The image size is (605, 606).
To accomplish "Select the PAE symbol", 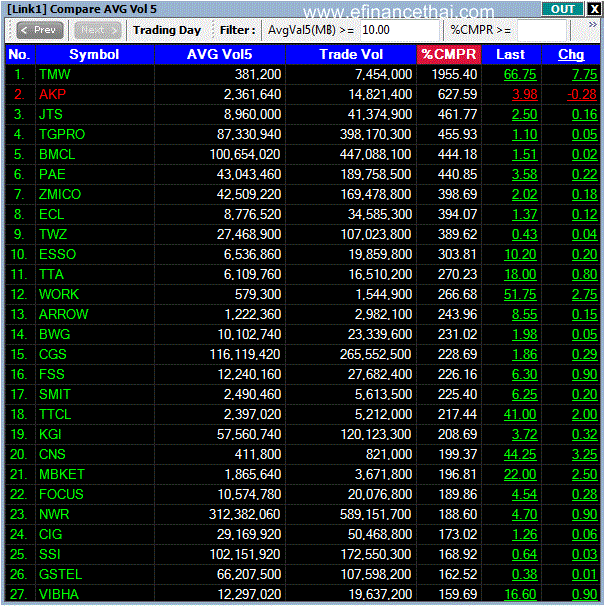I will (52, 174).
